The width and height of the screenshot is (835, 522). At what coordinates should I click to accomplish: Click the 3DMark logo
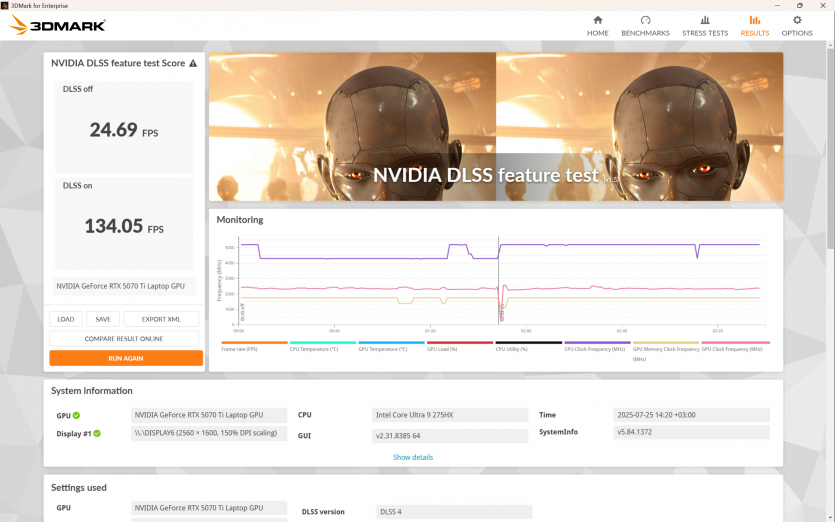click(57, 26)
